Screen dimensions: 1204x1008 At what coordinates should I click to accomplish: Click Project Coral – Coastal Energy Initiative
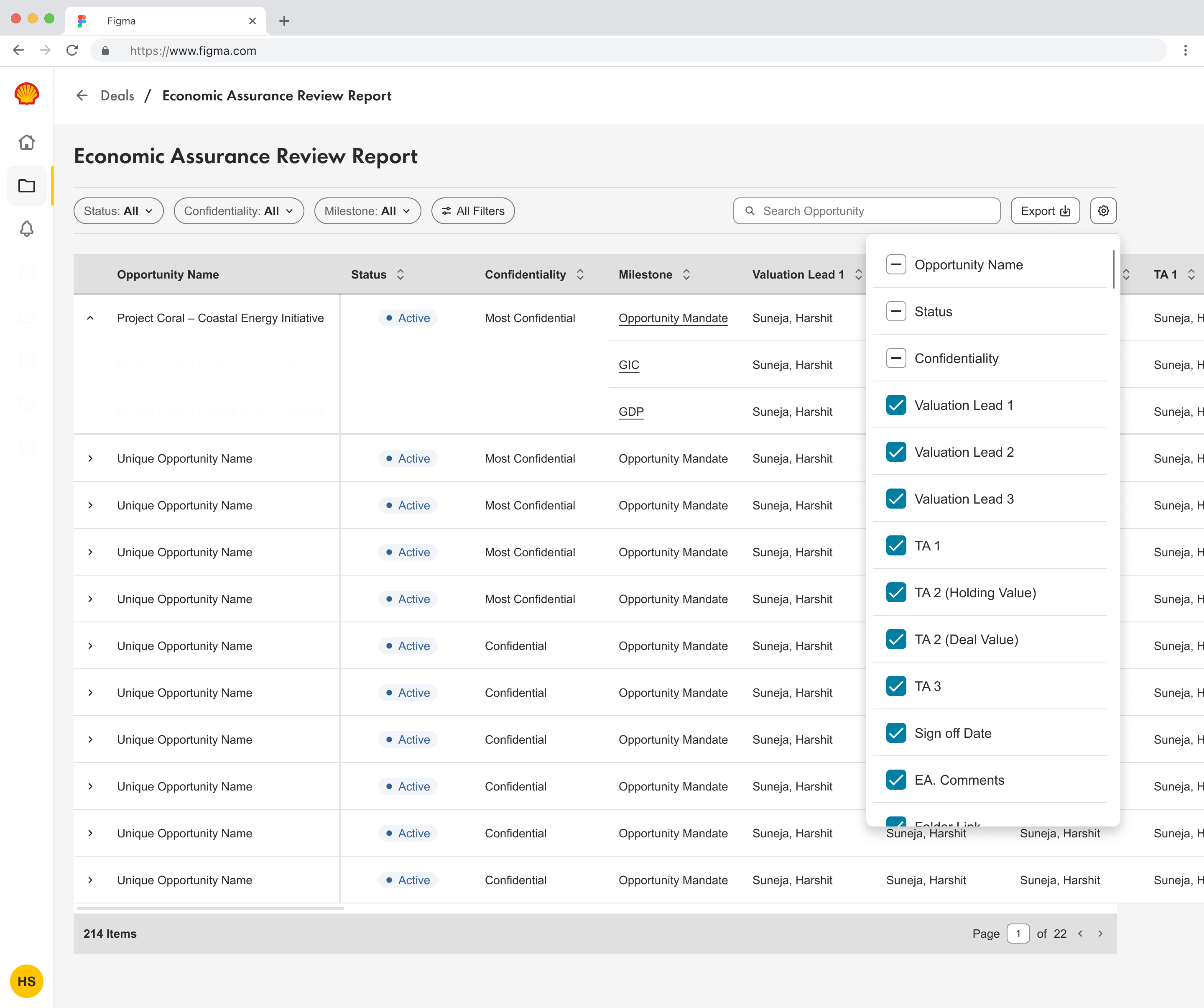pos(221,318)
